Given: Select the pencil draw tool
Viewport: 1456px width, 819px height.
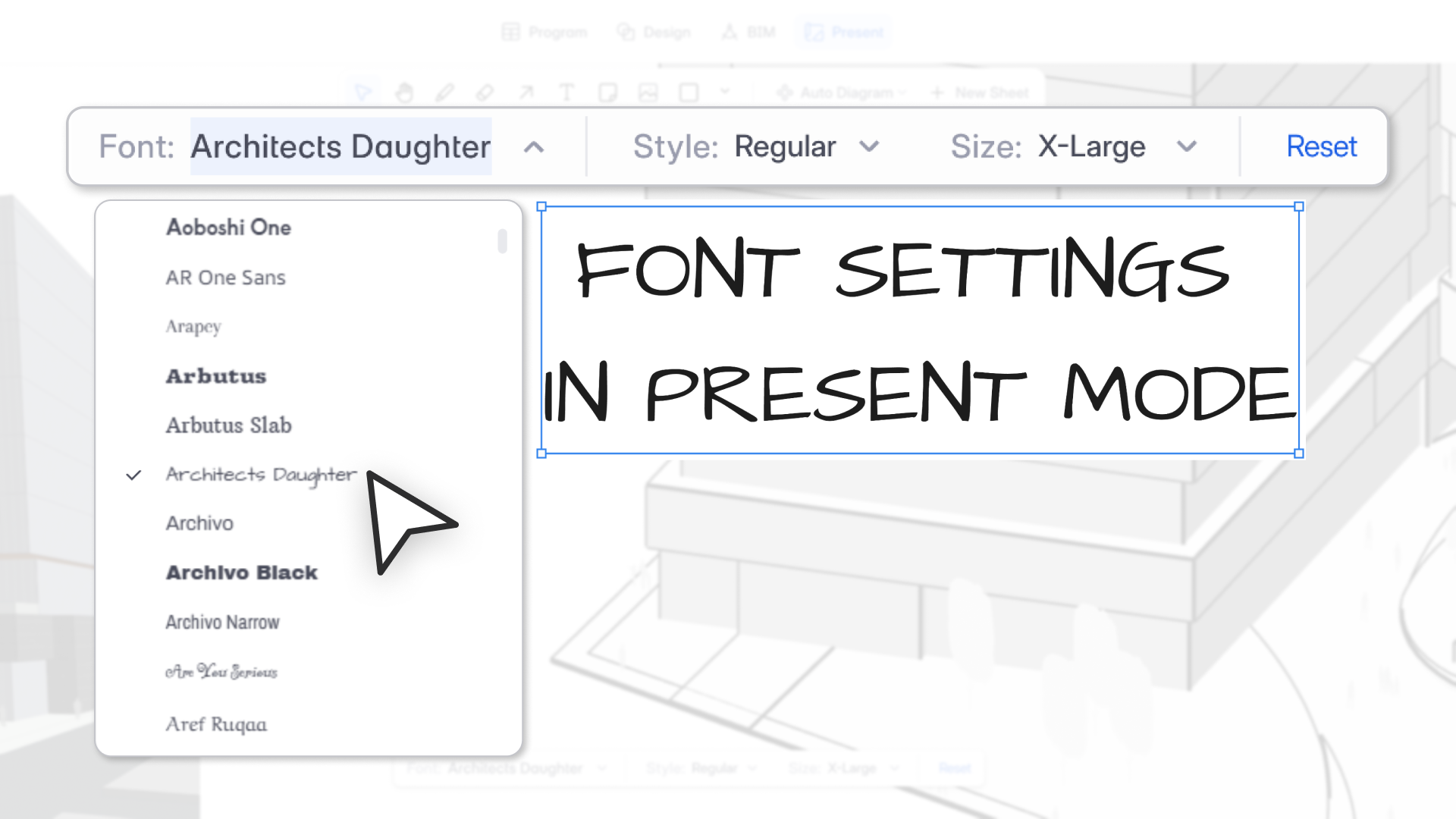Looking at the screenshot, I should [444, 93].
